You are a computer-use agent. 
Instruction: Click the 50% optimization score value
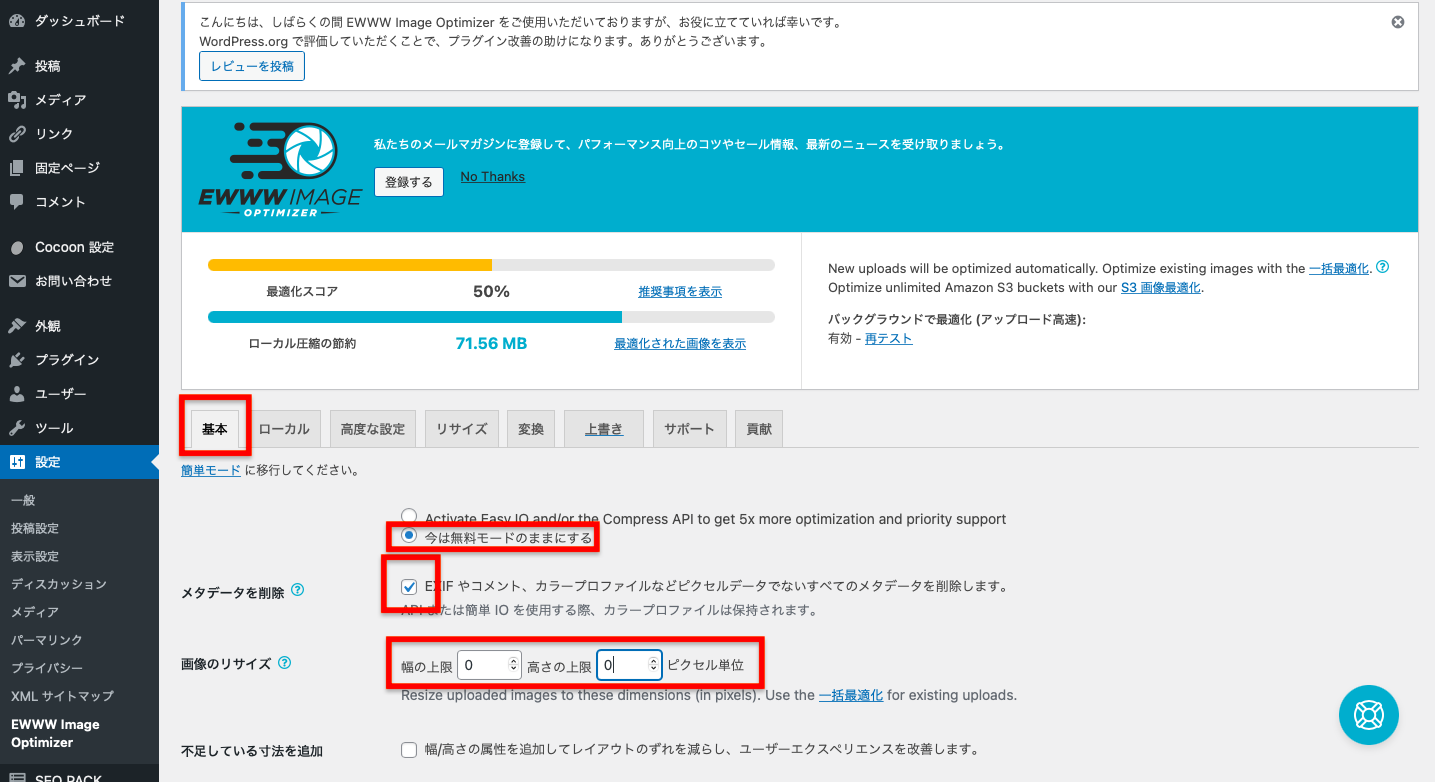coord(491,292)
